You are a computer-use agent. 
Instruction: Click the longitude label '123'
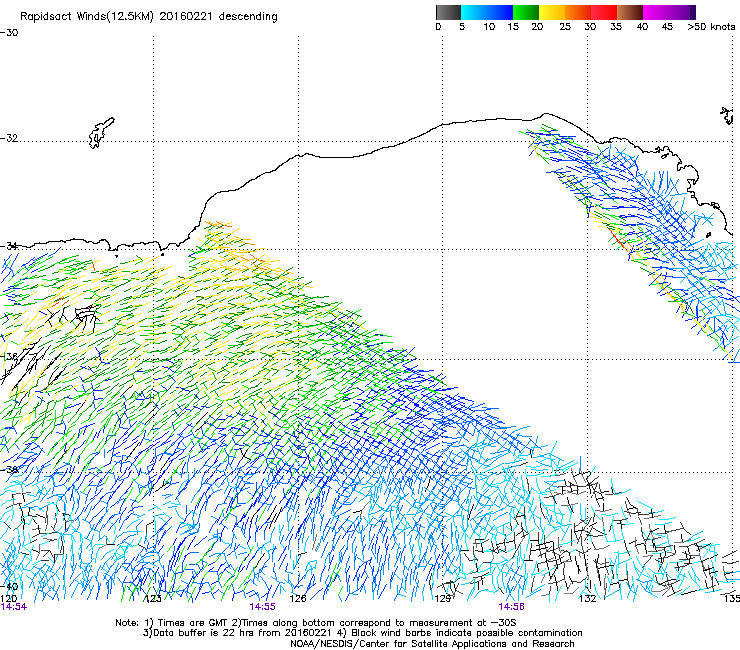[153, 599]
